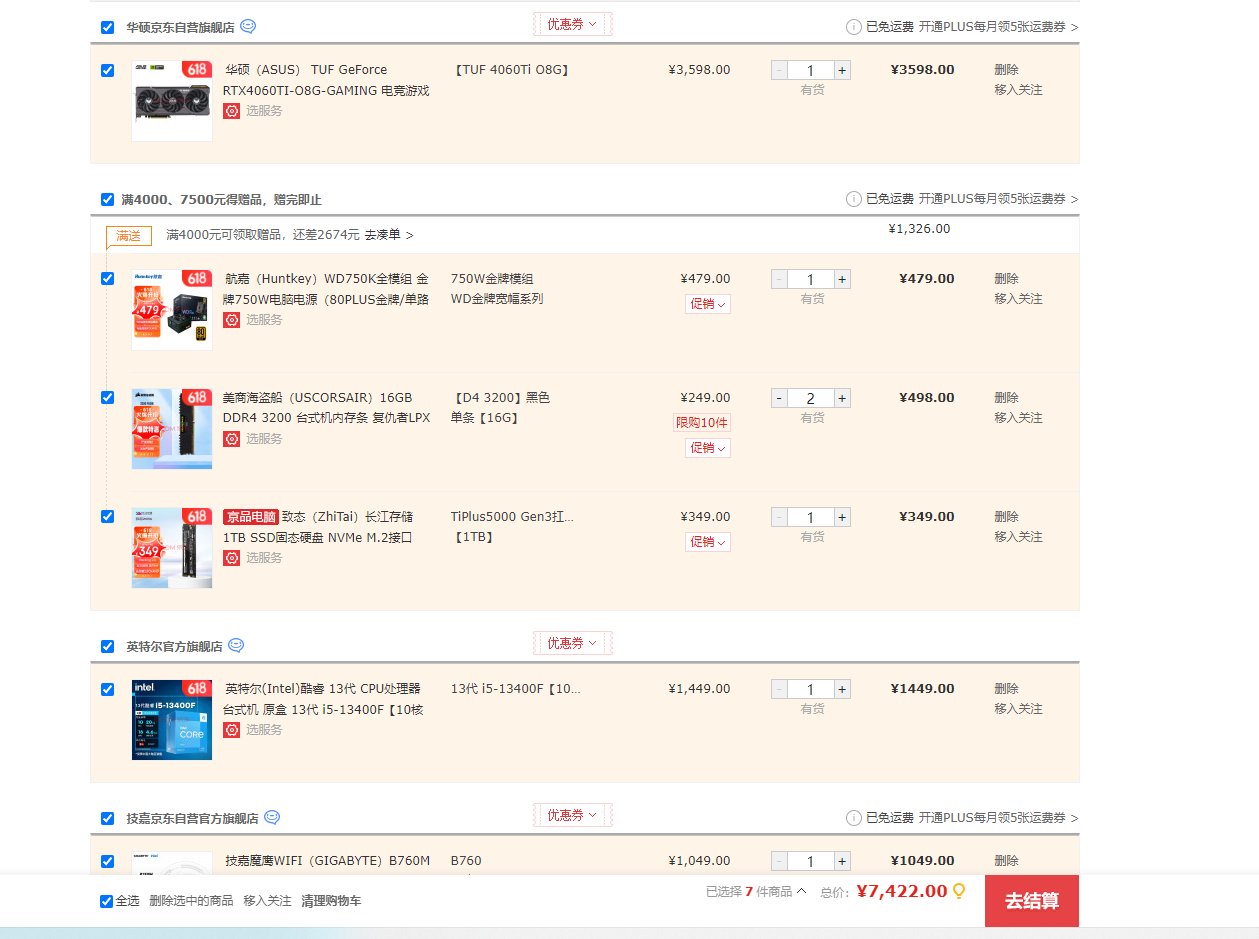Open PLUS shipping coupon link in ASUS store row
The width and height of the screenshot is (1259, 939).
tap(999, 27)
